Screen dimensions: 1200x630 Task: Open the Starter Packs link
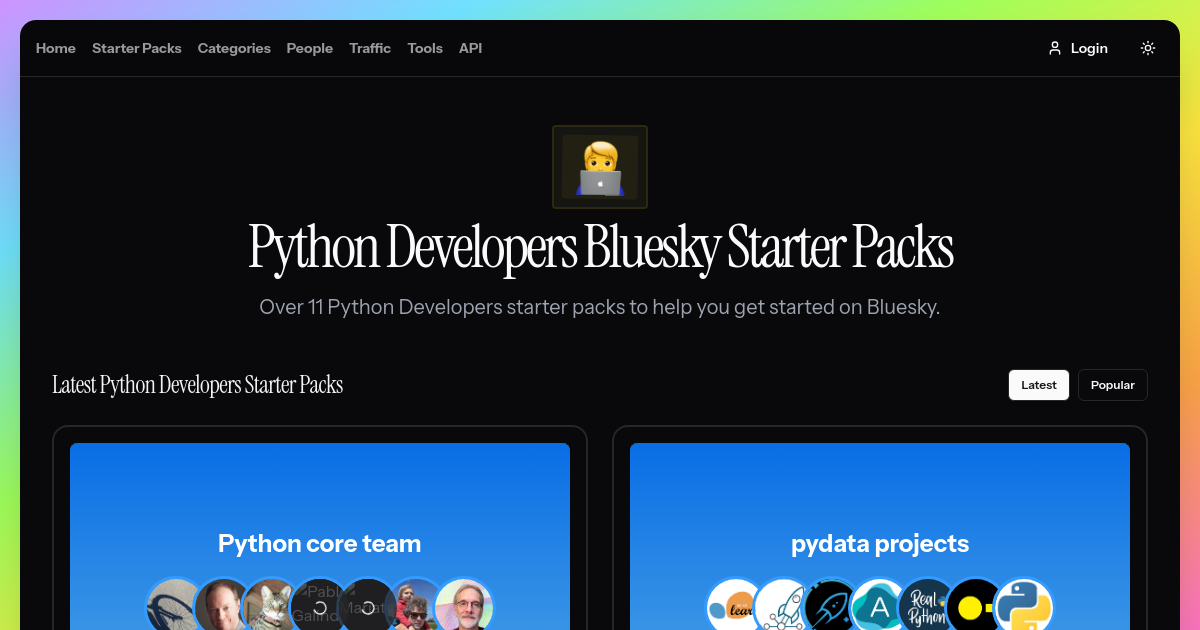(x=136, y=48)
